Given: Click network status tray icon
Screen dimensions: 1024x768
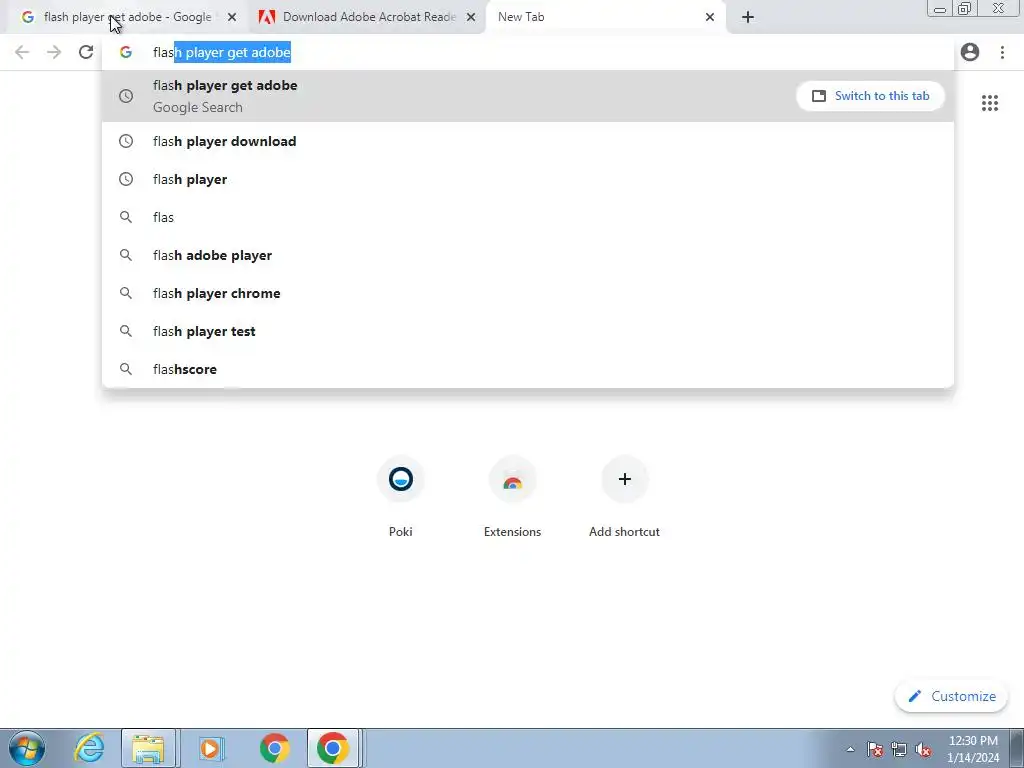Looking at the screenshot, I should tap(899, 749).
